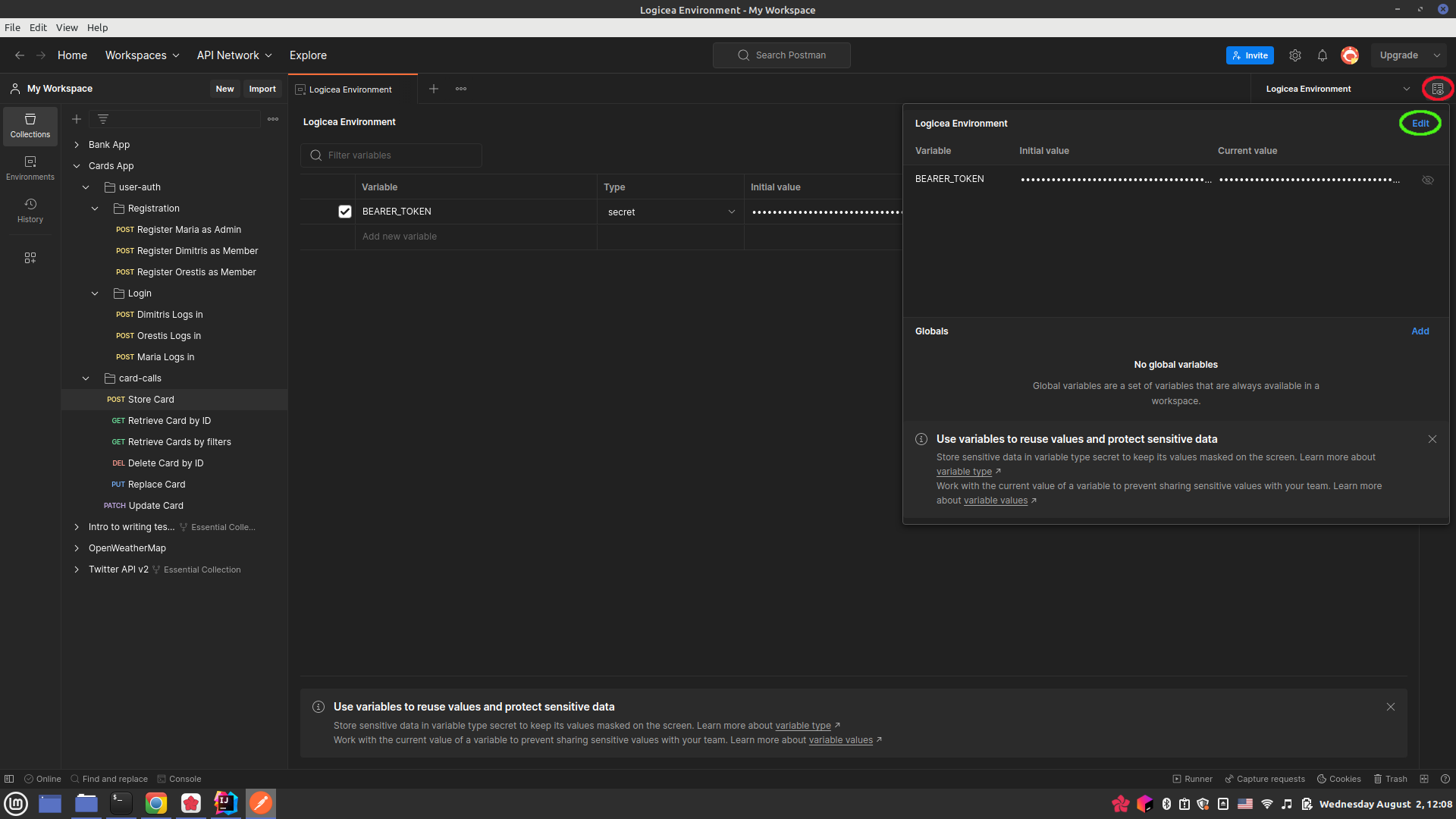Click the configure workspace sidebar grid icon
This screenshot has height=819, width=1456.
click(x=30, y=258)
